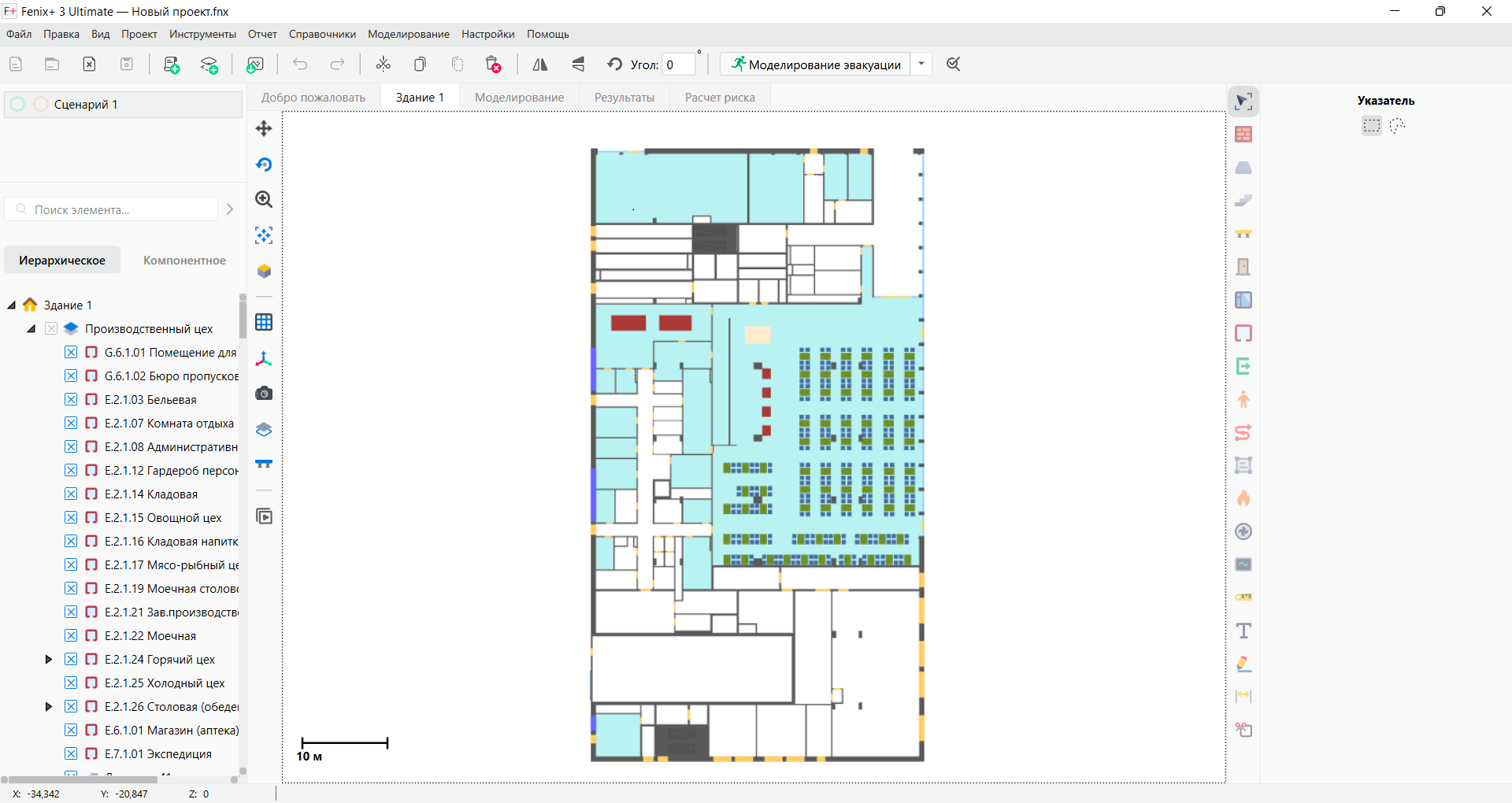Viewport: 1512px width, 803px height.
Task: Select the wall drawing tool
Action: click(1243, 135)
